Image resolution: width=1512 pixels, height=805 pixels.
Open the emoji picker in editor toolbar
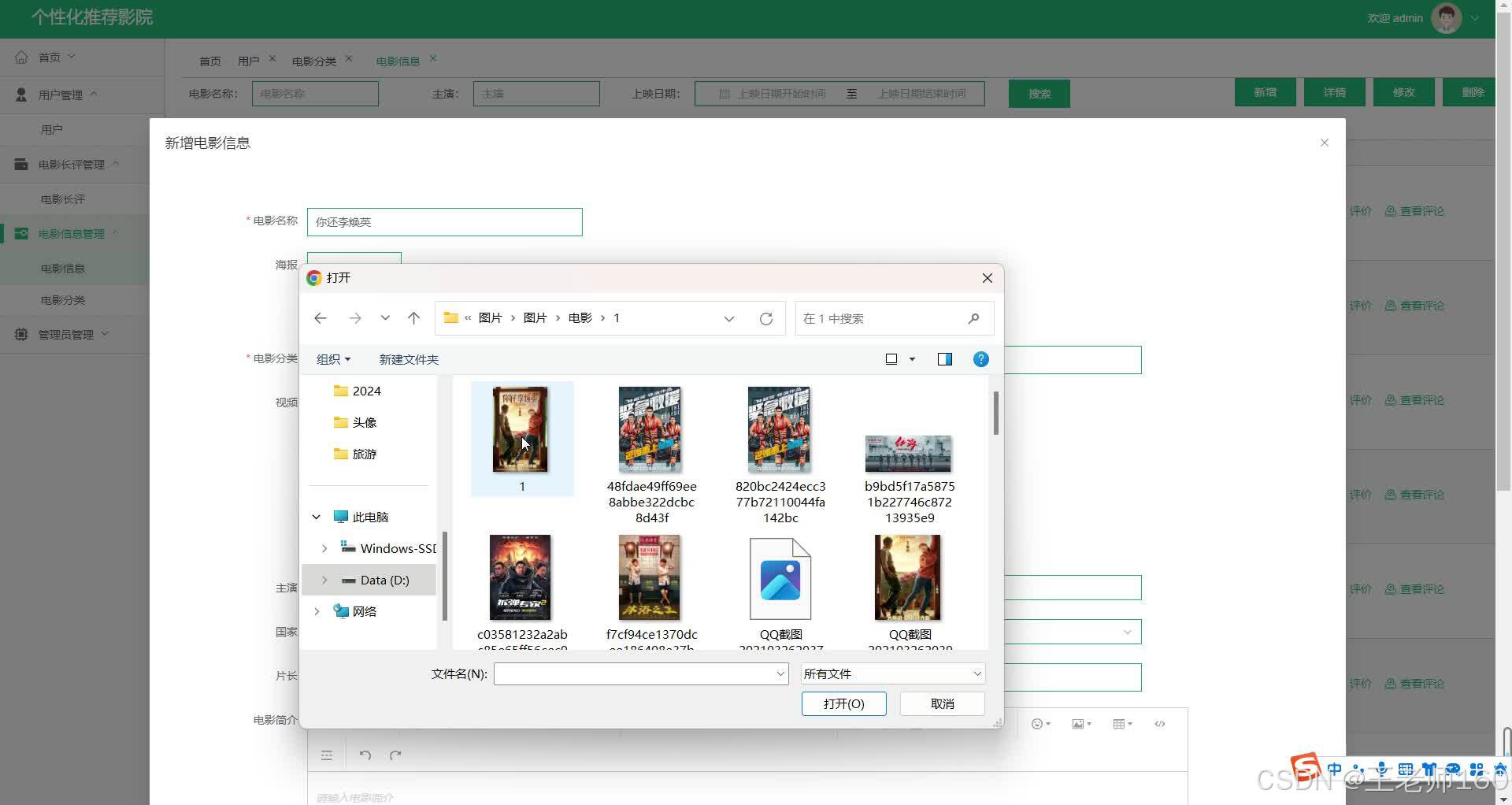pyautogui.click(x=1040, y=724)
